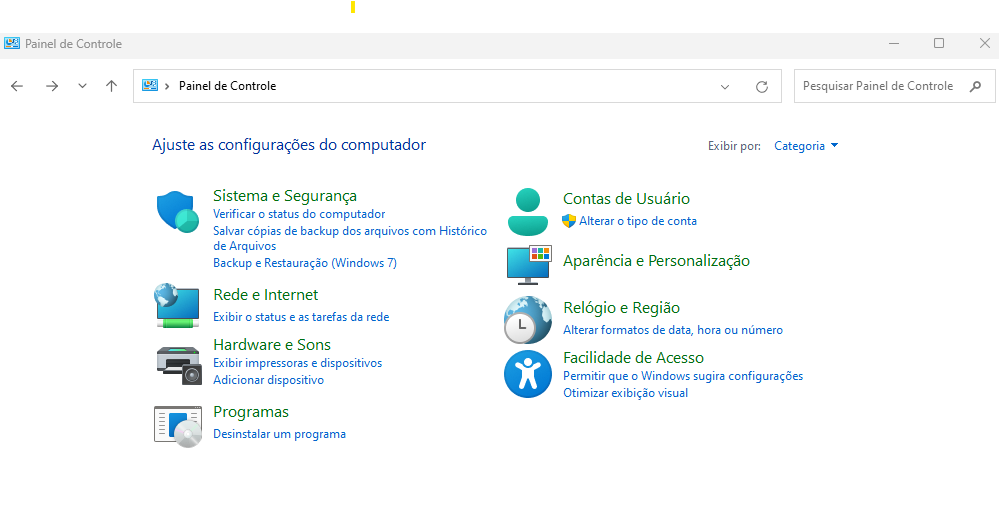The height and width of the screenshot is (512, 999).
Task: Click the Facilidade de Acesso icon
Action: [527, 374]
